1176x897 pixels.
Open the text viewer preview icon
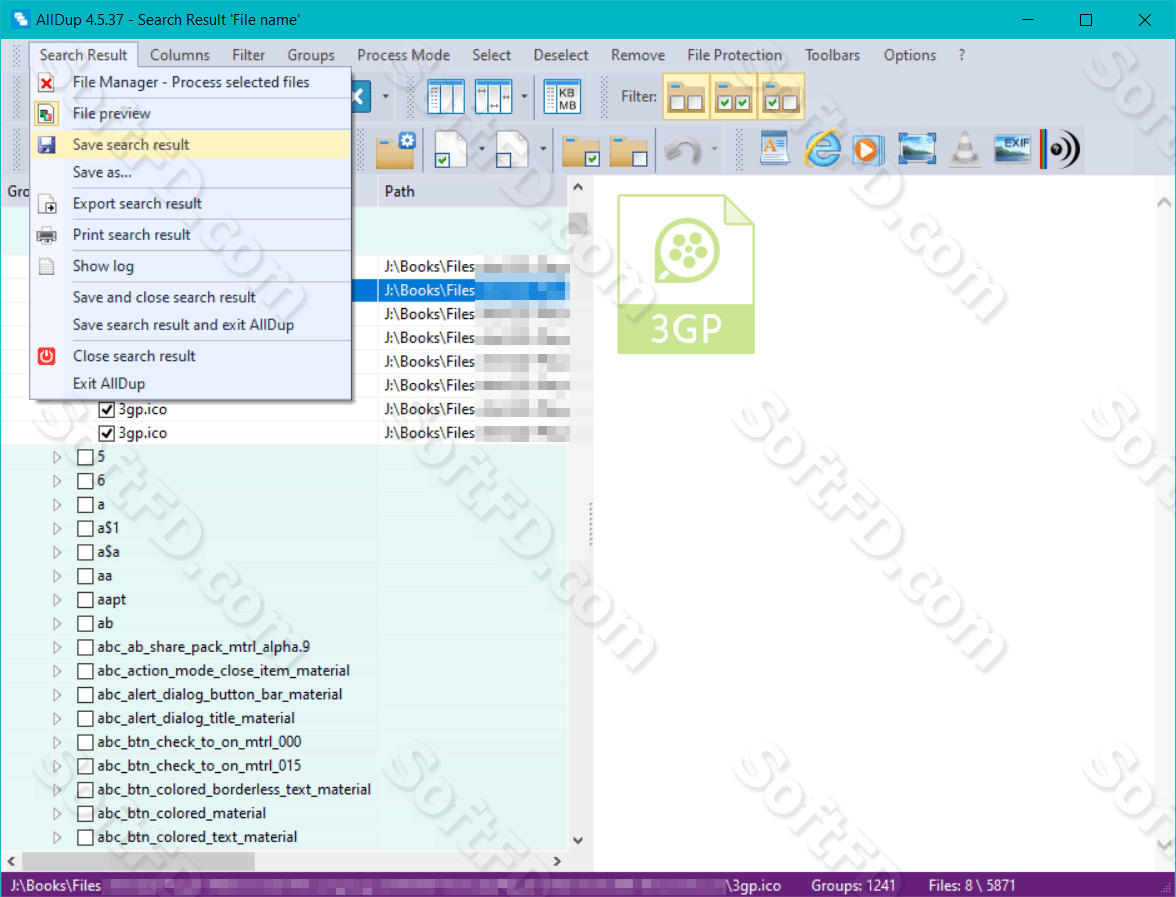tap(773, 148)
